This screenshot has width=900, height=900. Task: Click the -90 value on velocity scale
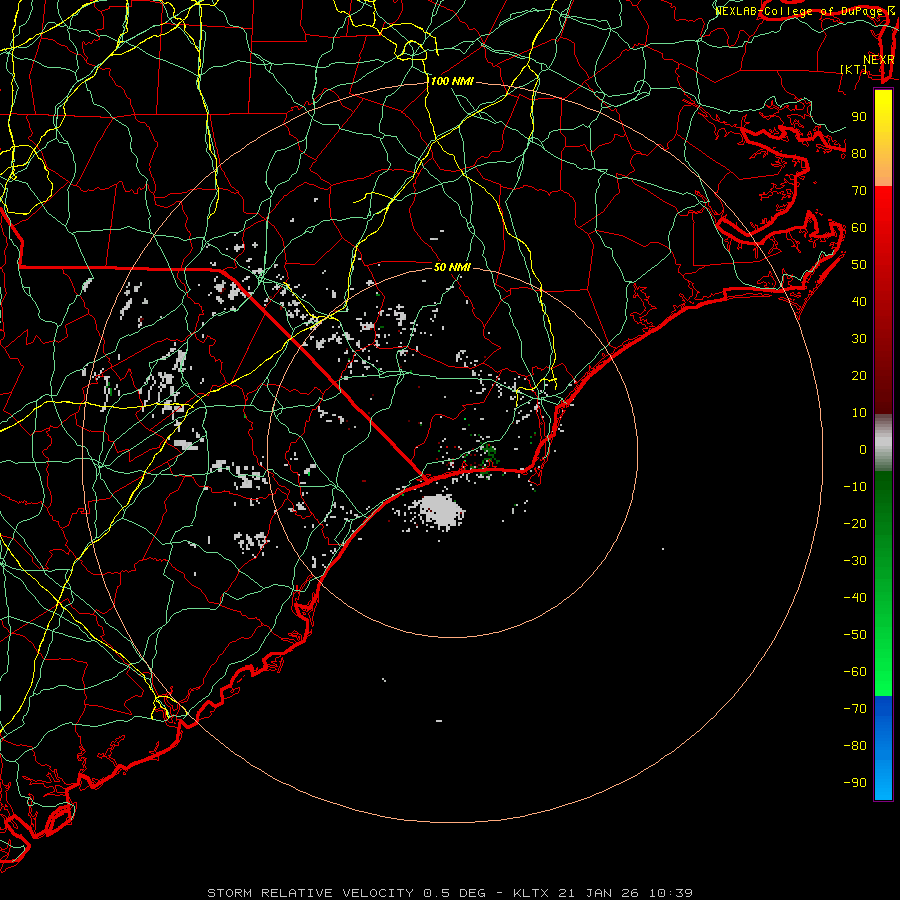pyautogui.click(x=855, y=783)
